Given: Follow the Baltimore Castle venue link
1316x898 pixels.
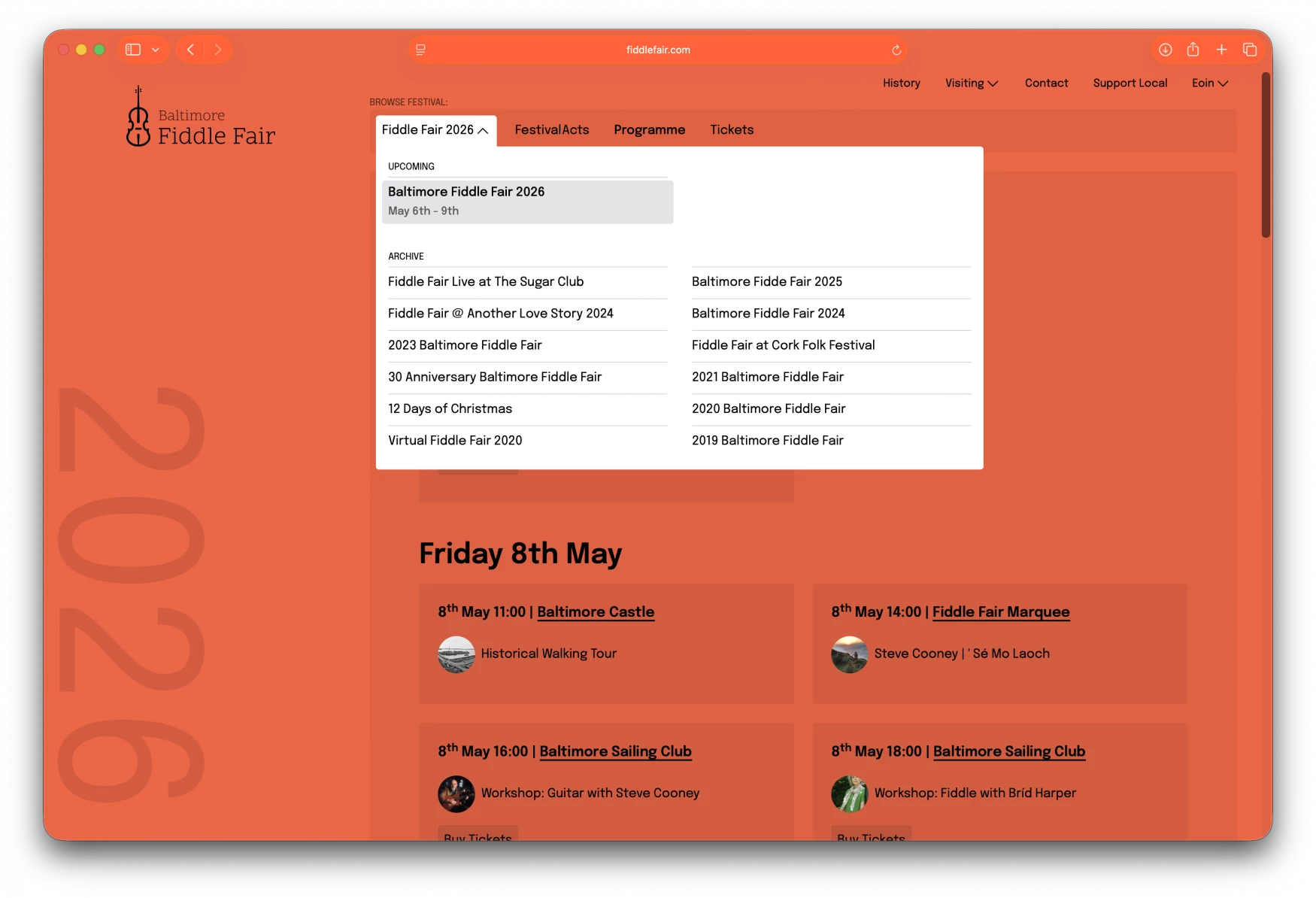Looking at the screenshot, I should pos(595,612).
